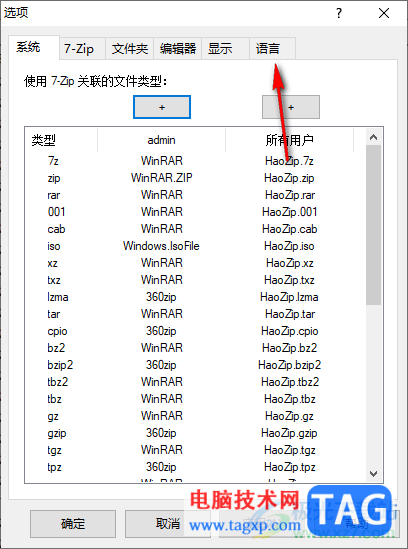Select the gzip file type row
The width and height of the screenshot is (408, 549).
point(194,433)
